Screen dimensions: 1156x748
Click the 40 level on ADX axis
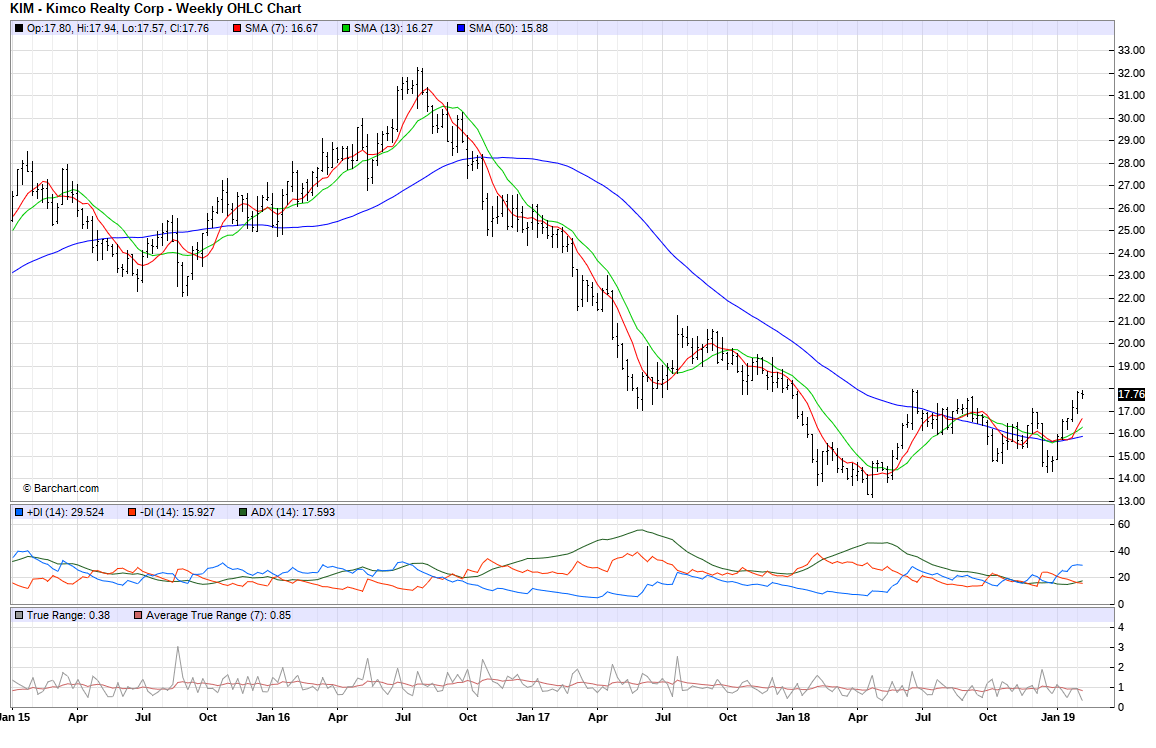tap(1124, 551)
